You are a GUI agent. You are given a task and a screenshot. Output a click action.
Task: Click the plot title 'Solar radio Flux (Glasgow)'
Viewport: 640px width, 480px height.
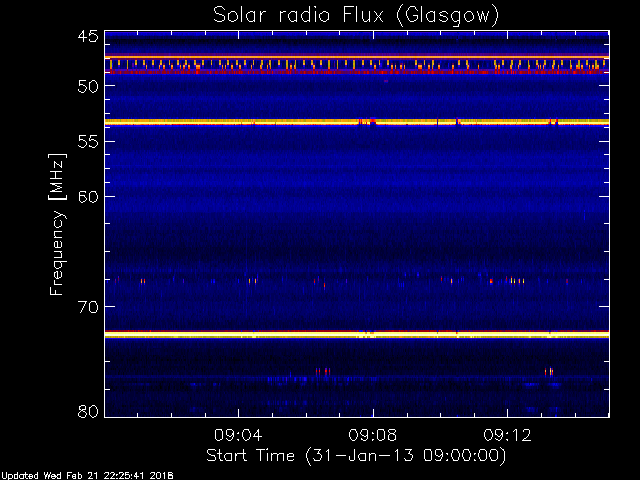[x=356, y=16]
